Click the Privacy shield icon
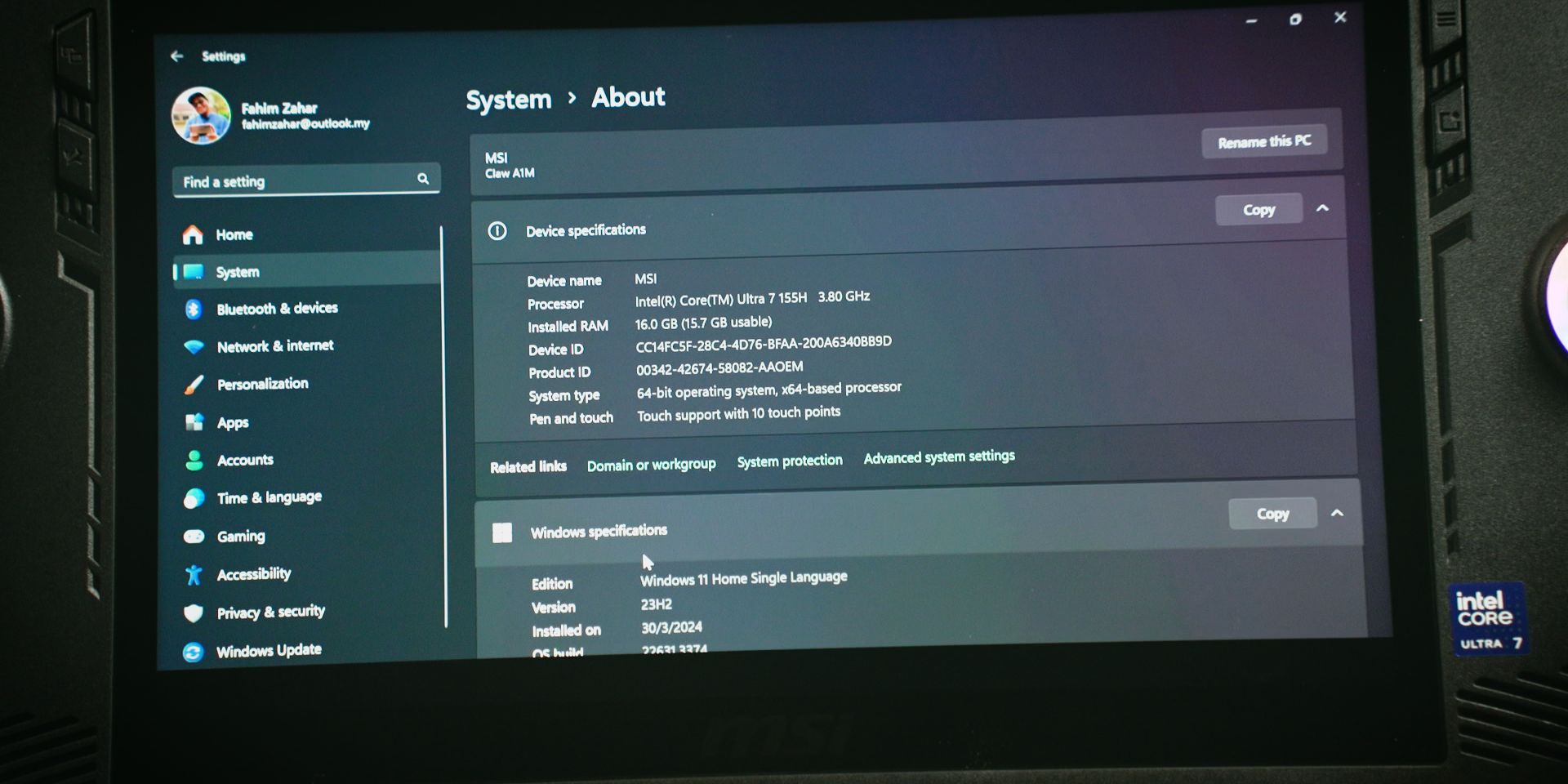This screenshot has height=784, width=1568. 194,613
